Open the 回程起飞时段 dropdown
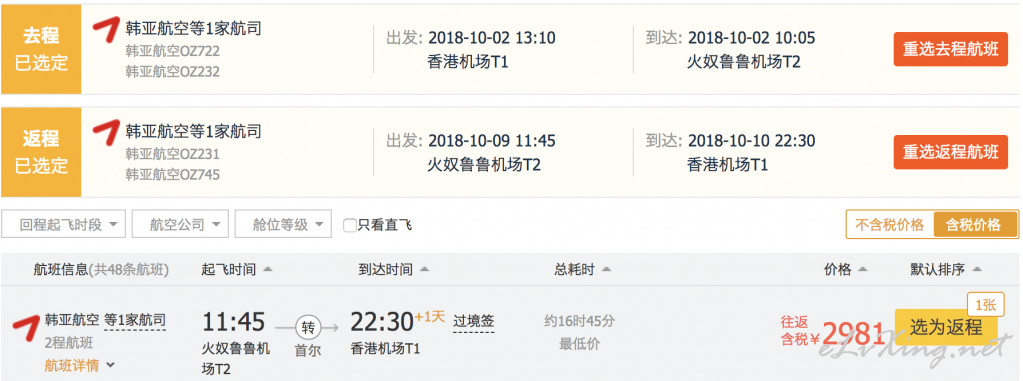The image size is (1023, 381). (x=63, y=225)
